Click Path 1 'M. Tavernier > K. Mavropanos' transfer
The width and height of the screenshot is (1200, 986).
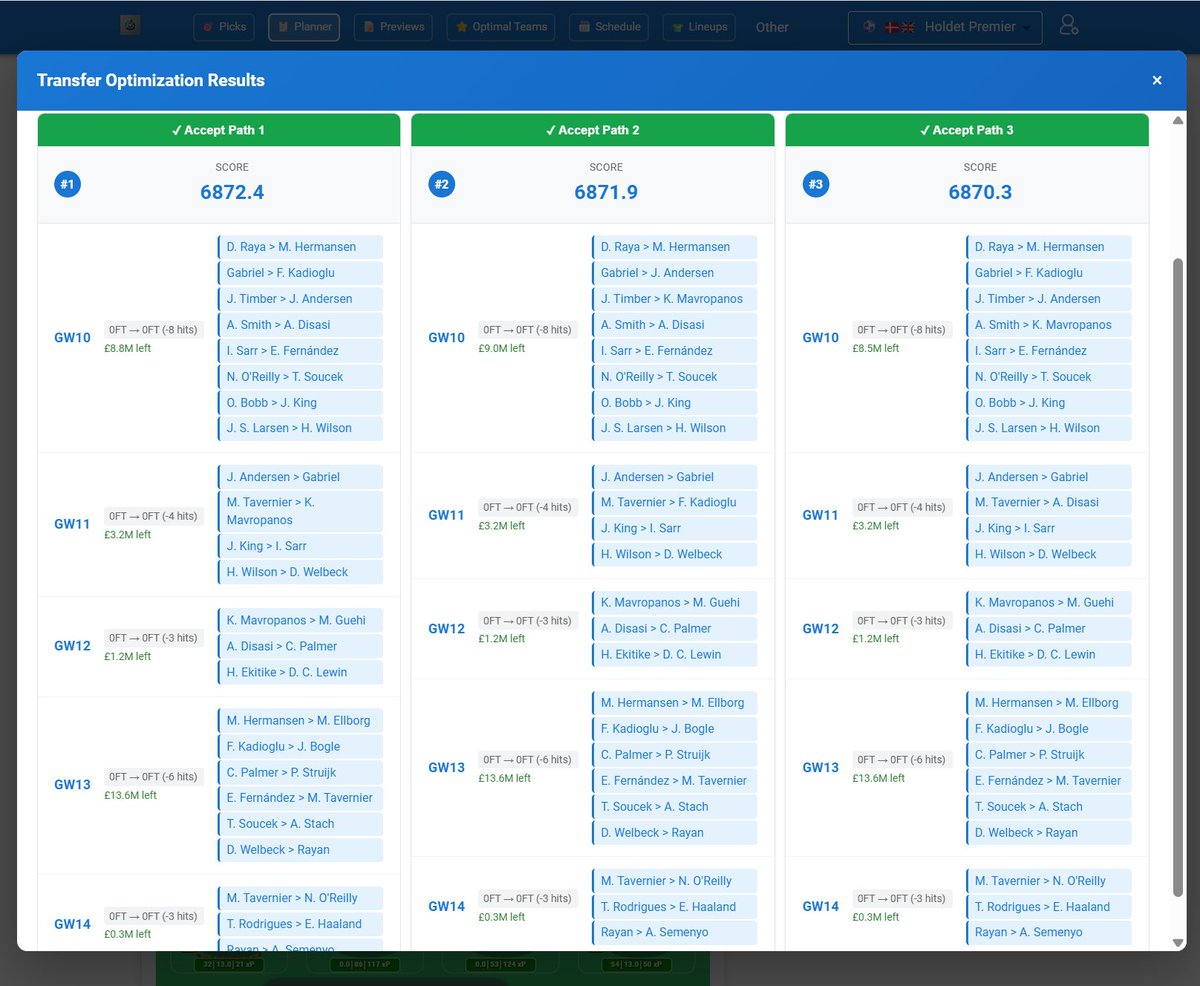pos(300,511)
